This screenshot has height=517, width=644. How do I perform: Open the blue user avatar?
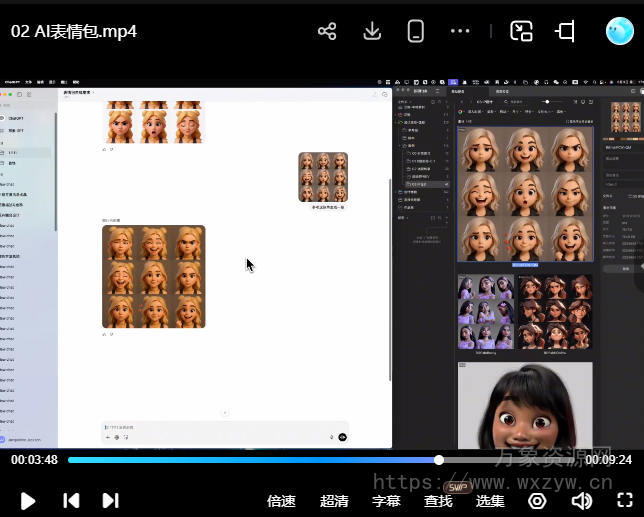point(620,31)
